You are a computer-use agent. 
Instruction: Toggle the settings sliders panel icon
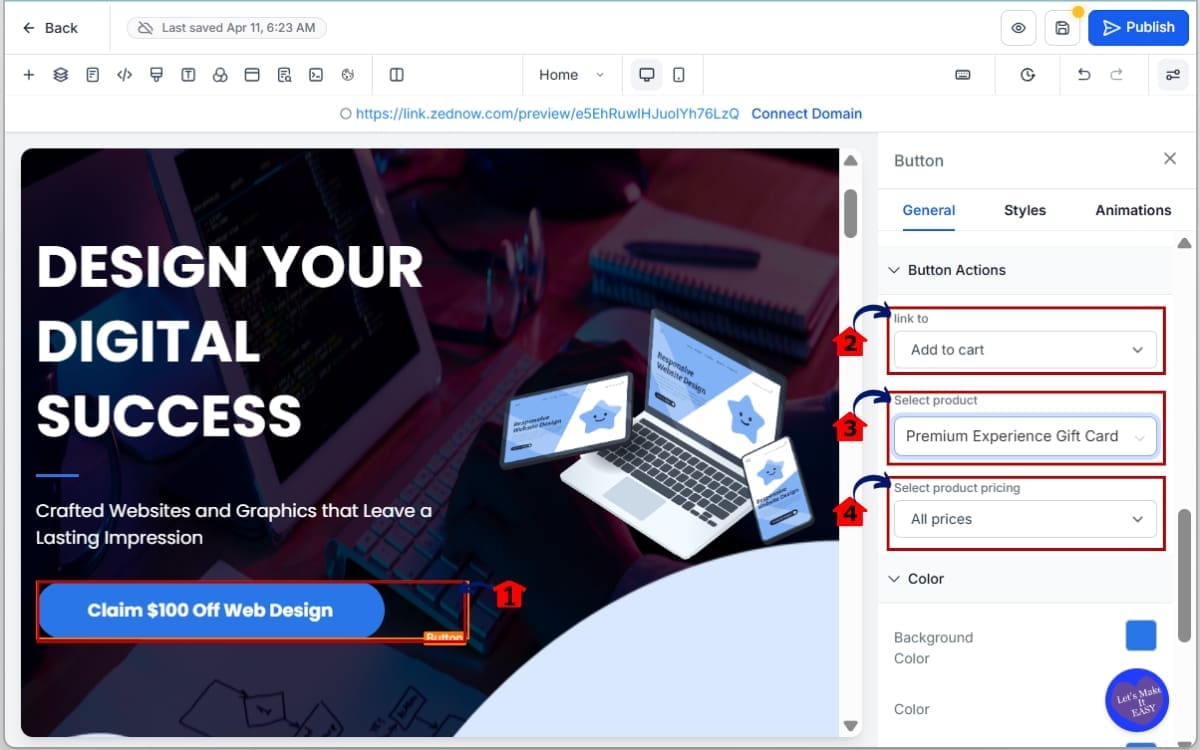coord(1172,75)
